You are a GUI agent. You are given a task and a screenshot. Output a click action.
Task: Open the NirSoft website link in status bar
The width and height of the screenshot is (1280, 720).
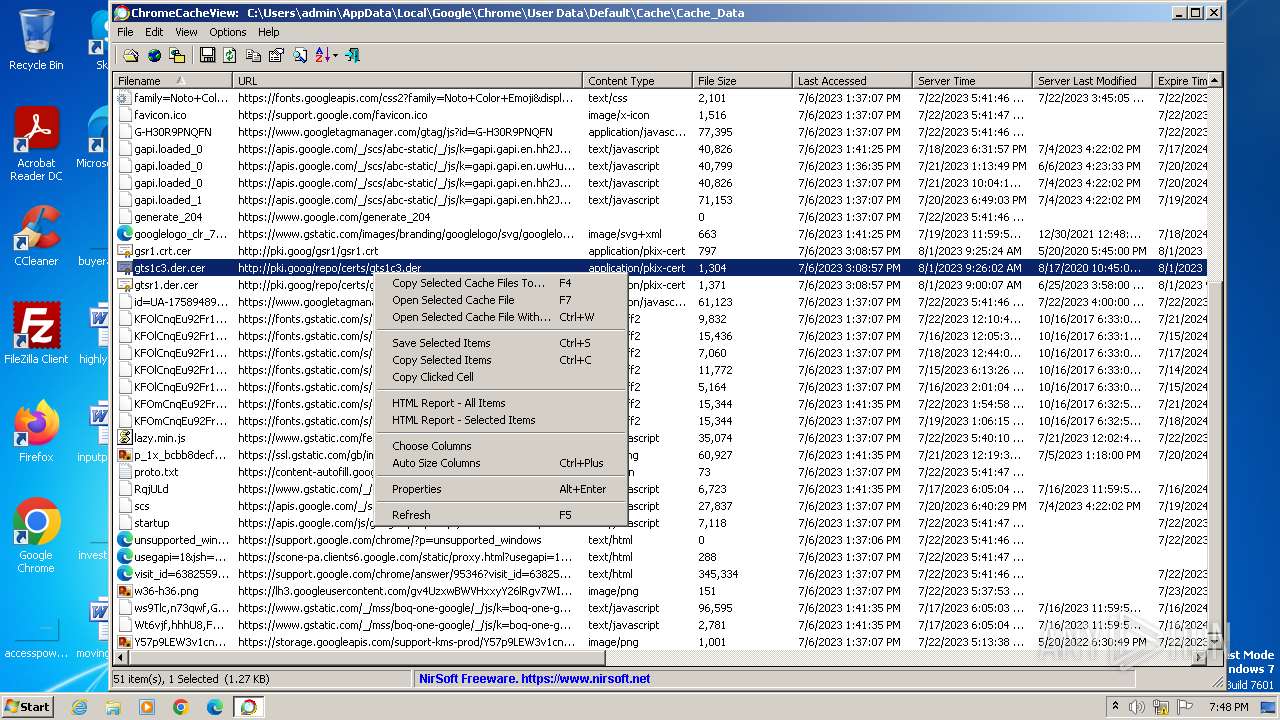click(x=535, y=678)
